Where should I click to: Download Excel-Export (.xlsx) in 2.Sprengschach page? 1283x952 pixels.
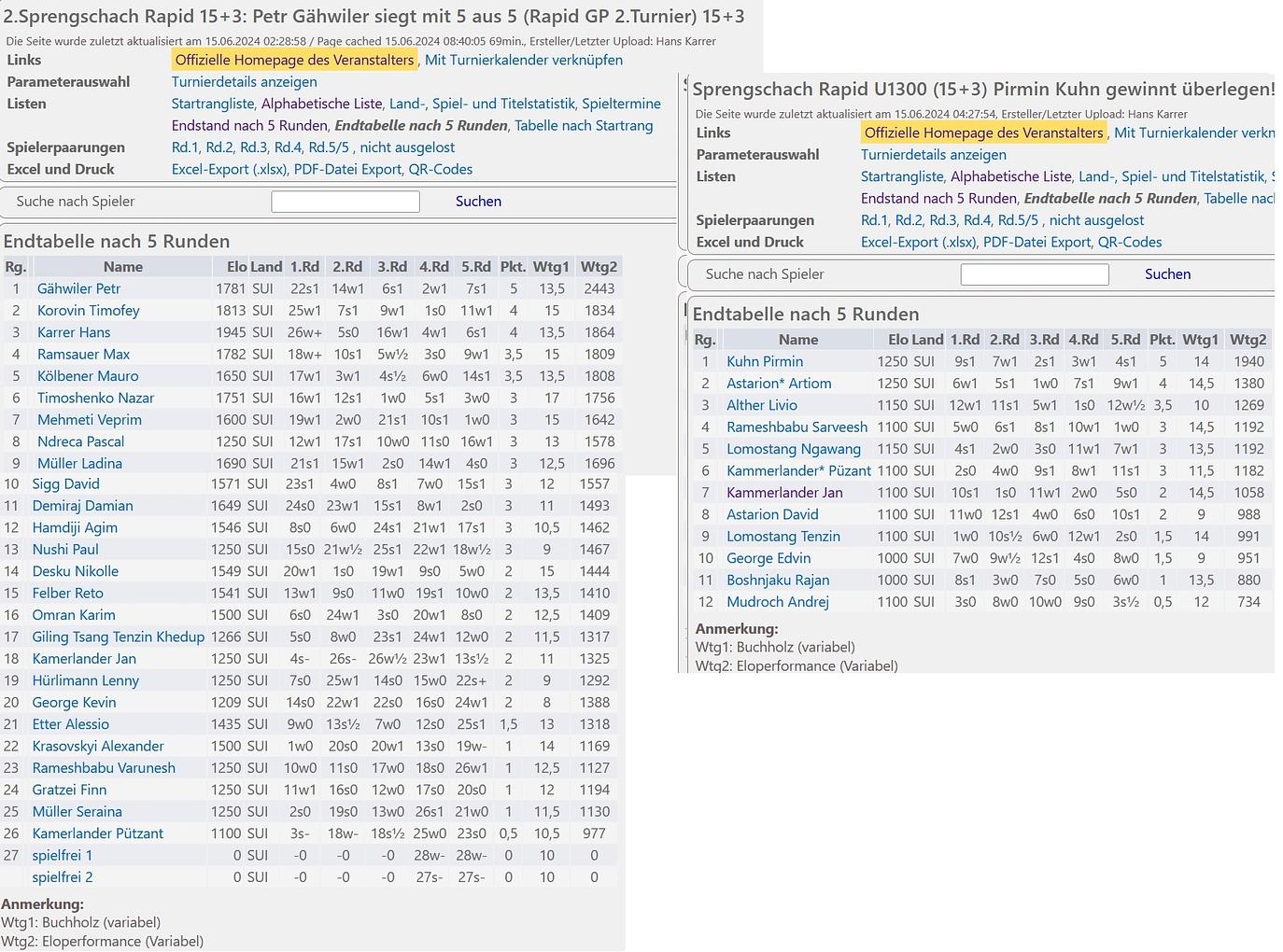click(x=229, y=170)
